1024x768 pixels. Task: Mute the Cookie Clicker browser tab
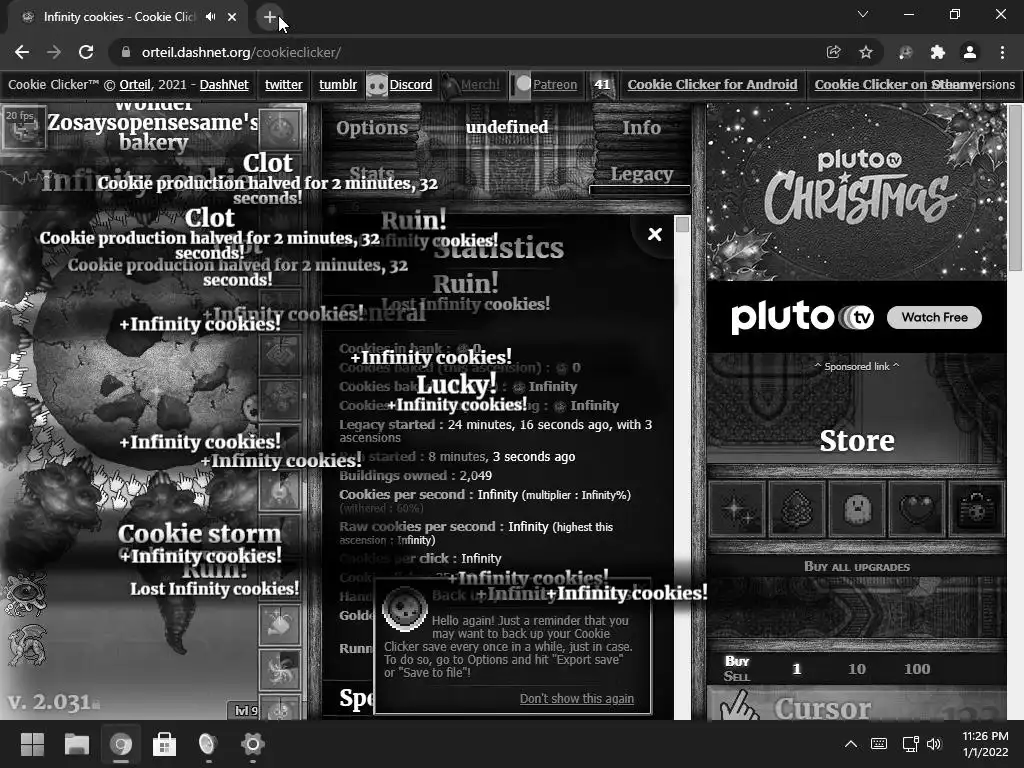tap(210, 17)
